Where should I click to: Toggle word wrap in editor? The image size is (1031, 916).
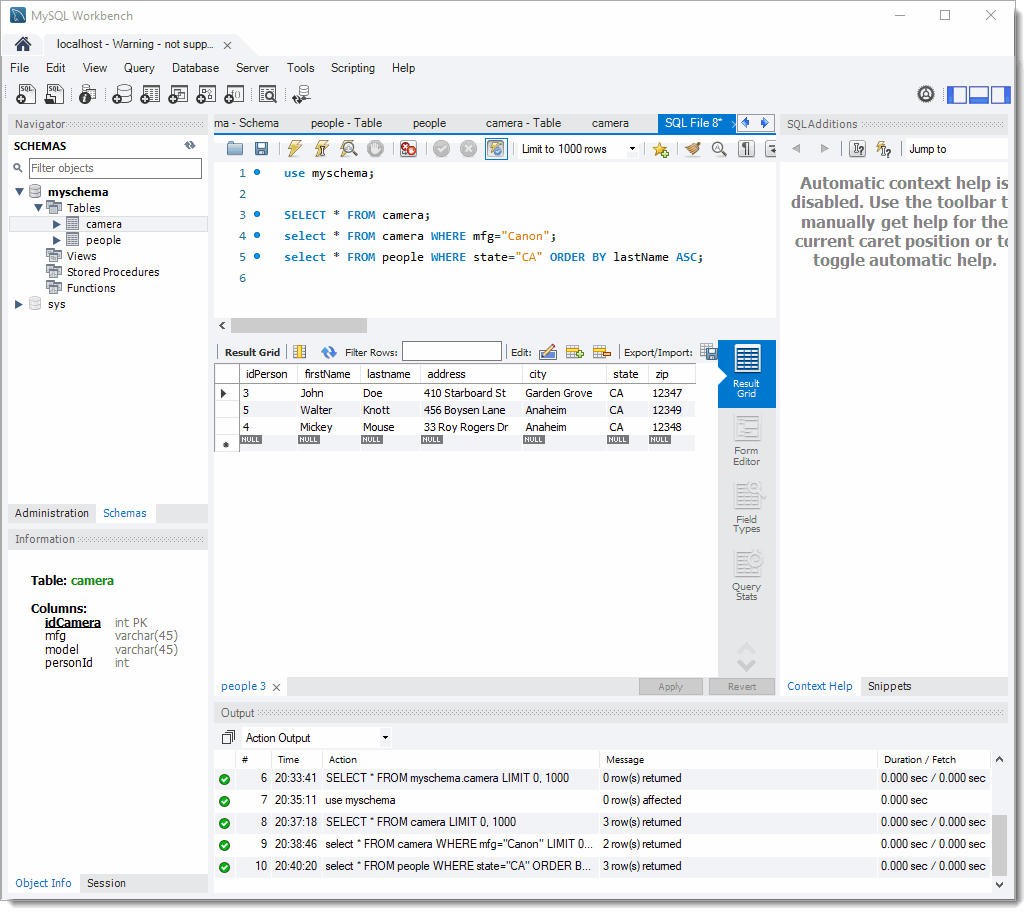point(771,149)
